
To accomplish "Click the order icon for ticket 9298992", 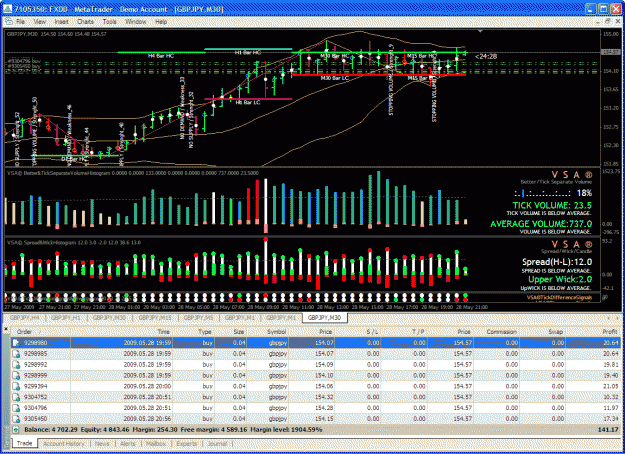I will click(16, 364).
